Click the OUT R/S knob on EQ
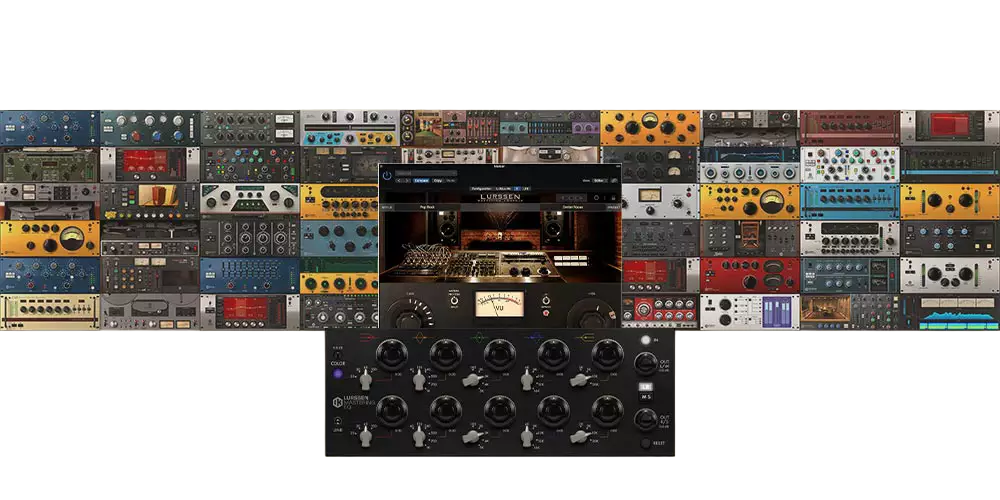This screenshot has height=500, width=1000. pos(645,420)
